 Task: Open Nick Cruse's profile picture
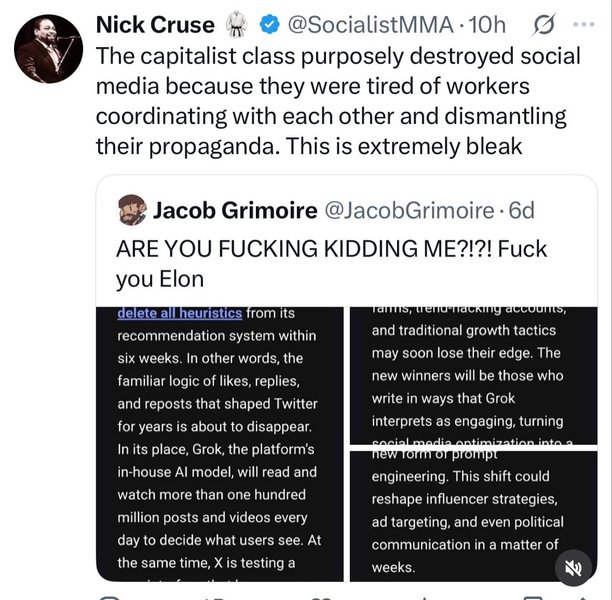tap(49, 49)
